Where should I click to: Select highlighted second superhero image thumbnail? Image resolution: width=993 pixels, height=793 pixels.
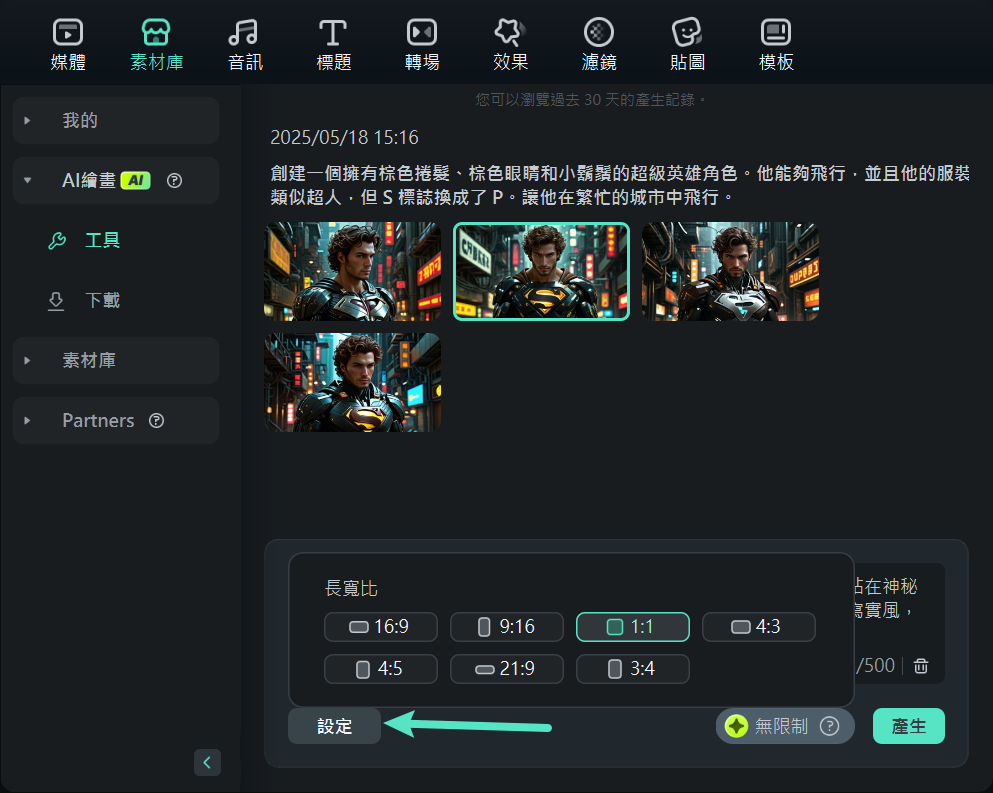(x=541, y=271)
